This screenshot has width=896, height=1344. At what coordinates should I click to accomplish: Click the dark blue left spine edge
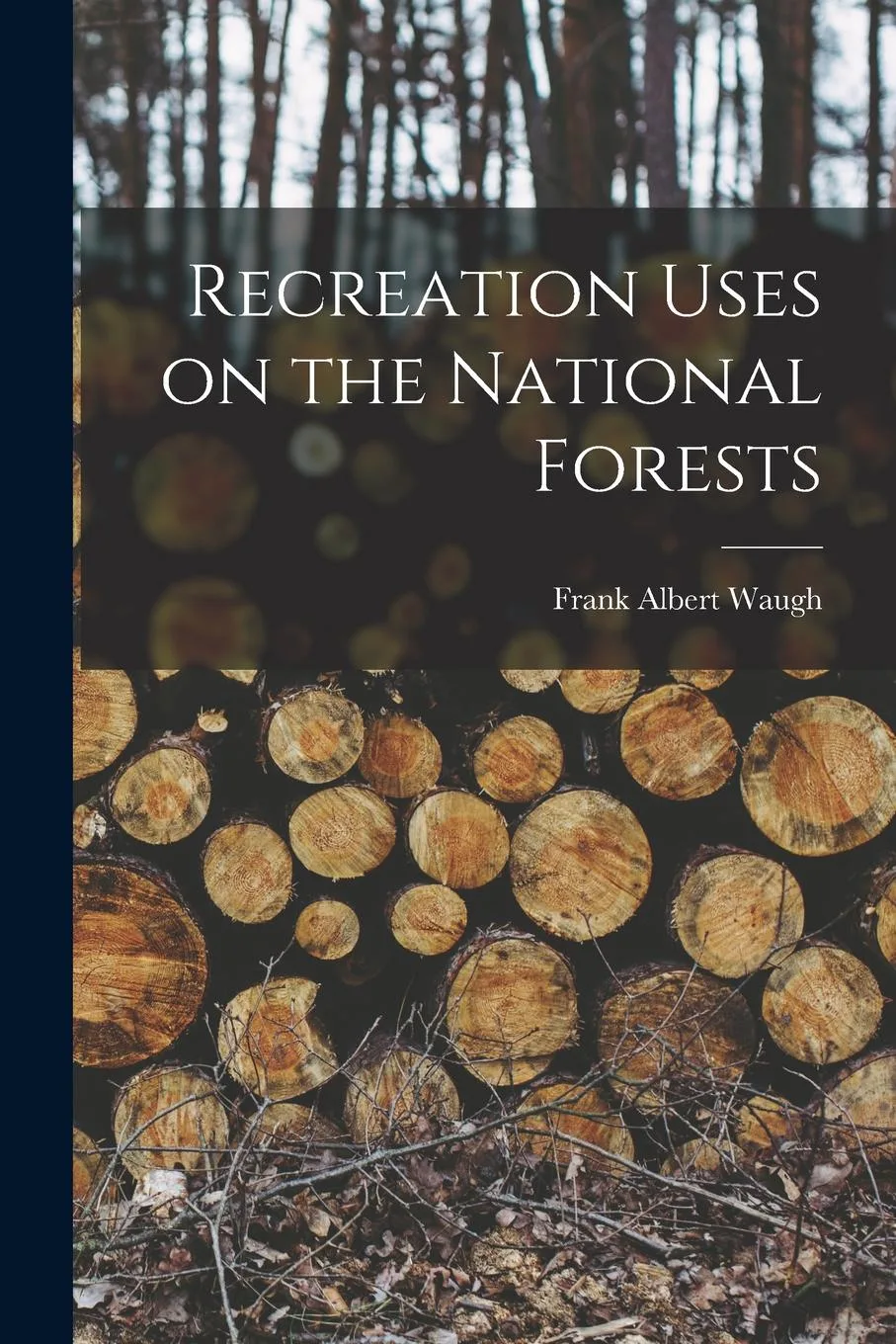click(35, 672)
